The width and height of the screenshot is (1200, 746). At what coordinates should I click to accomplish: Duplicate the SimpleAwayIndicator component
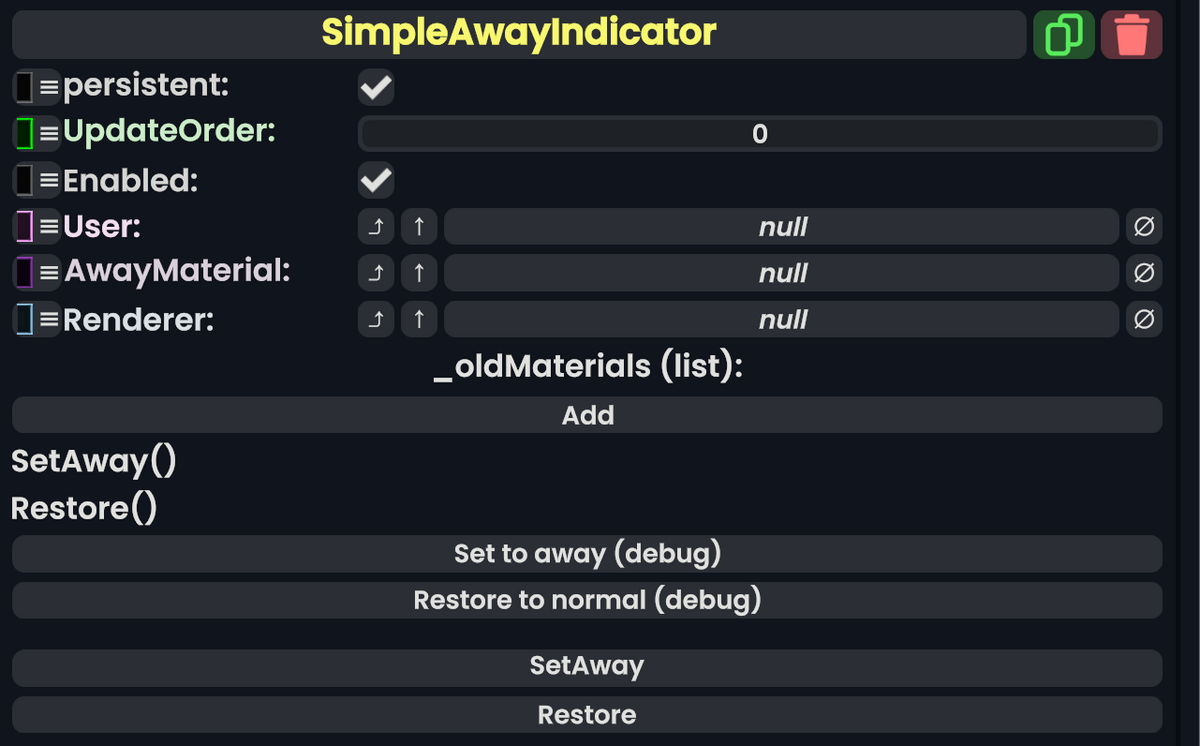click(1063, 33)
